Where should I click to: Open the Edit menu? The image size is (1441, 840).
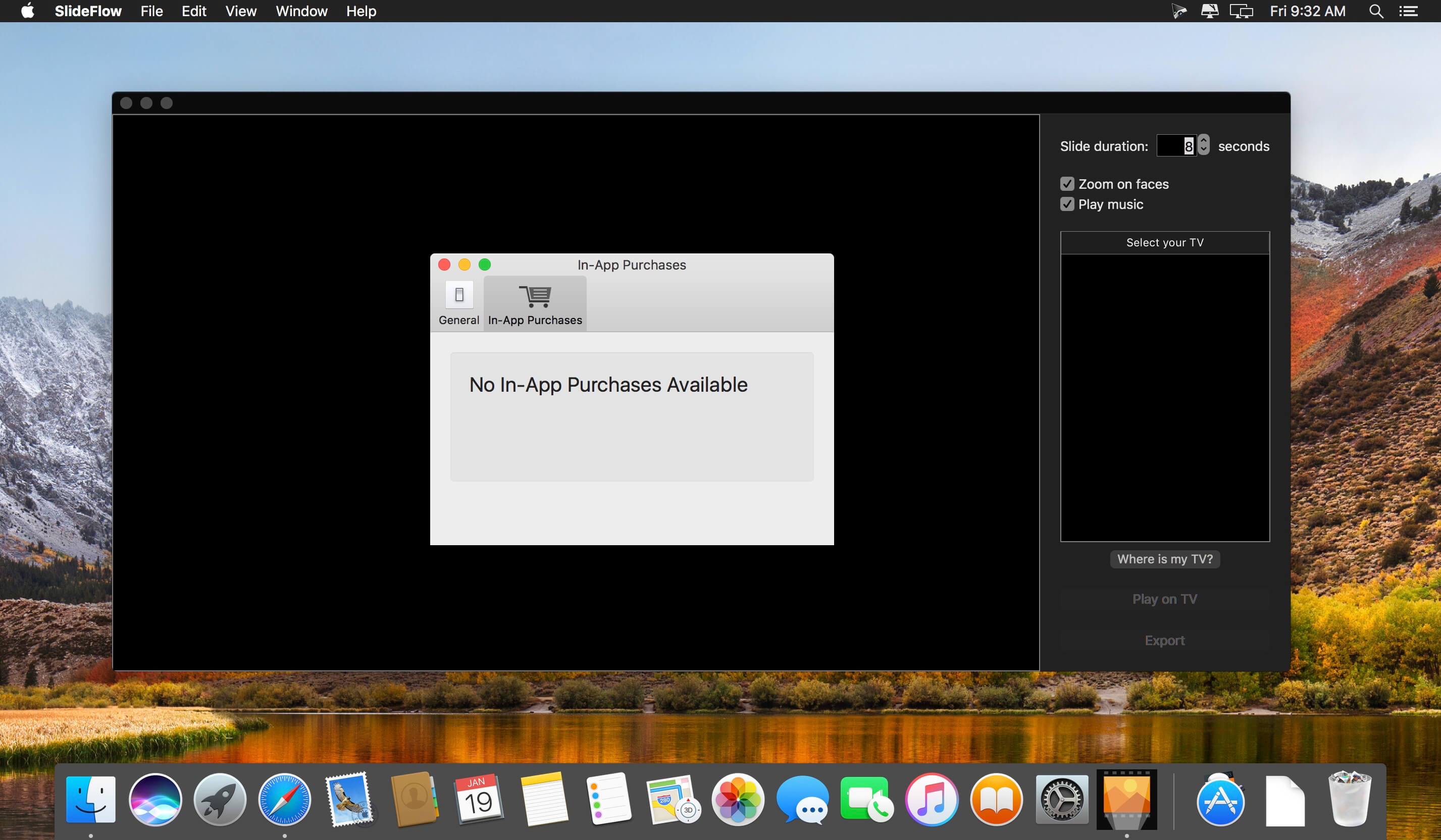[x=194, y=11]
